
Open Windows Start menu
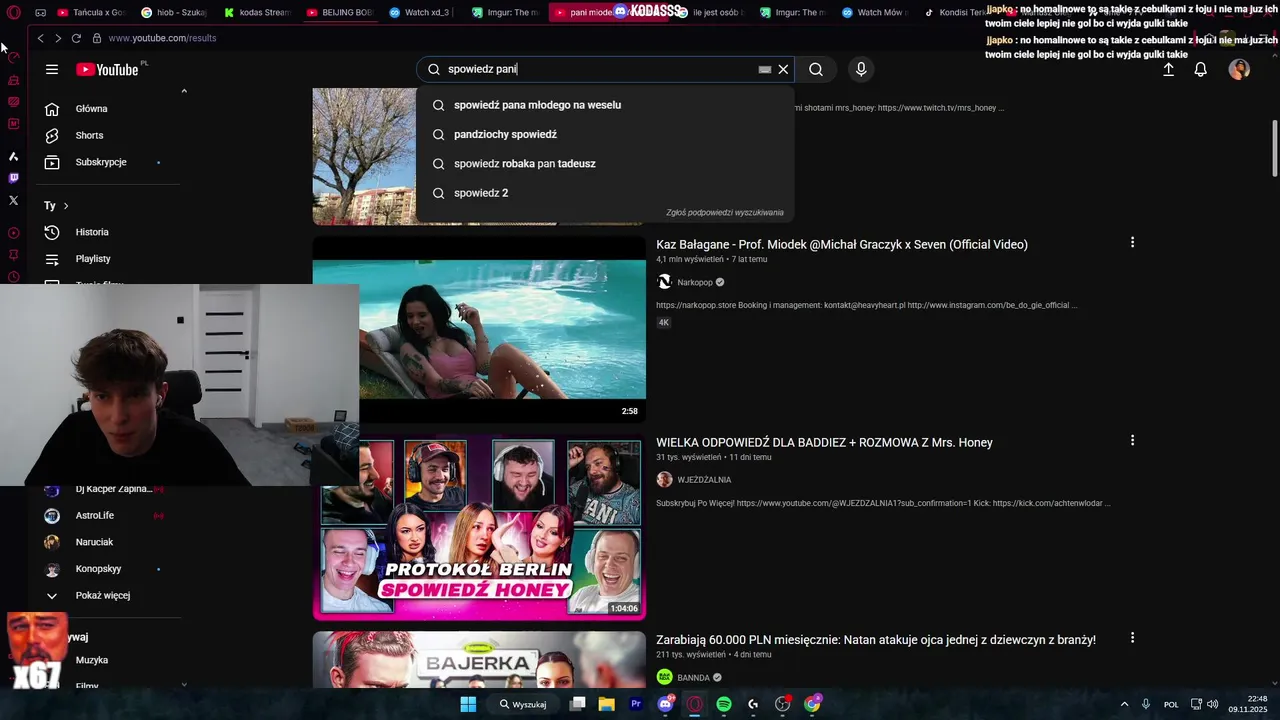click(468, 704)
